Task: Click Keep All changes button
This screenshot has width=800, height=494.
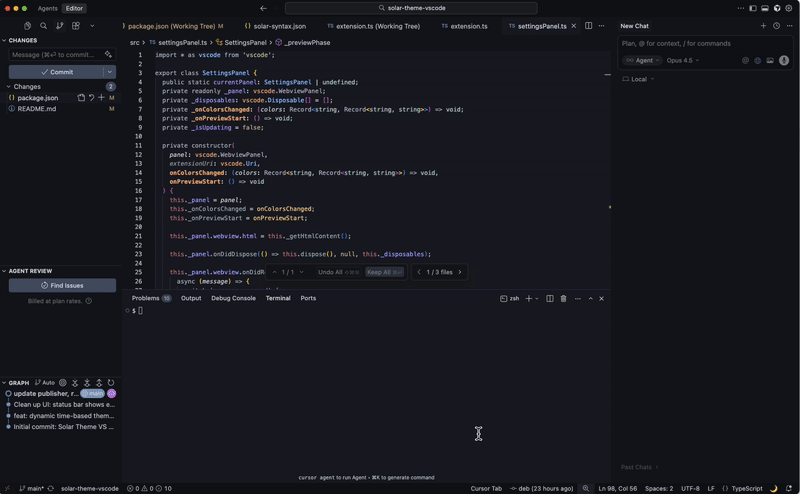Action: (x=385, y=272)
